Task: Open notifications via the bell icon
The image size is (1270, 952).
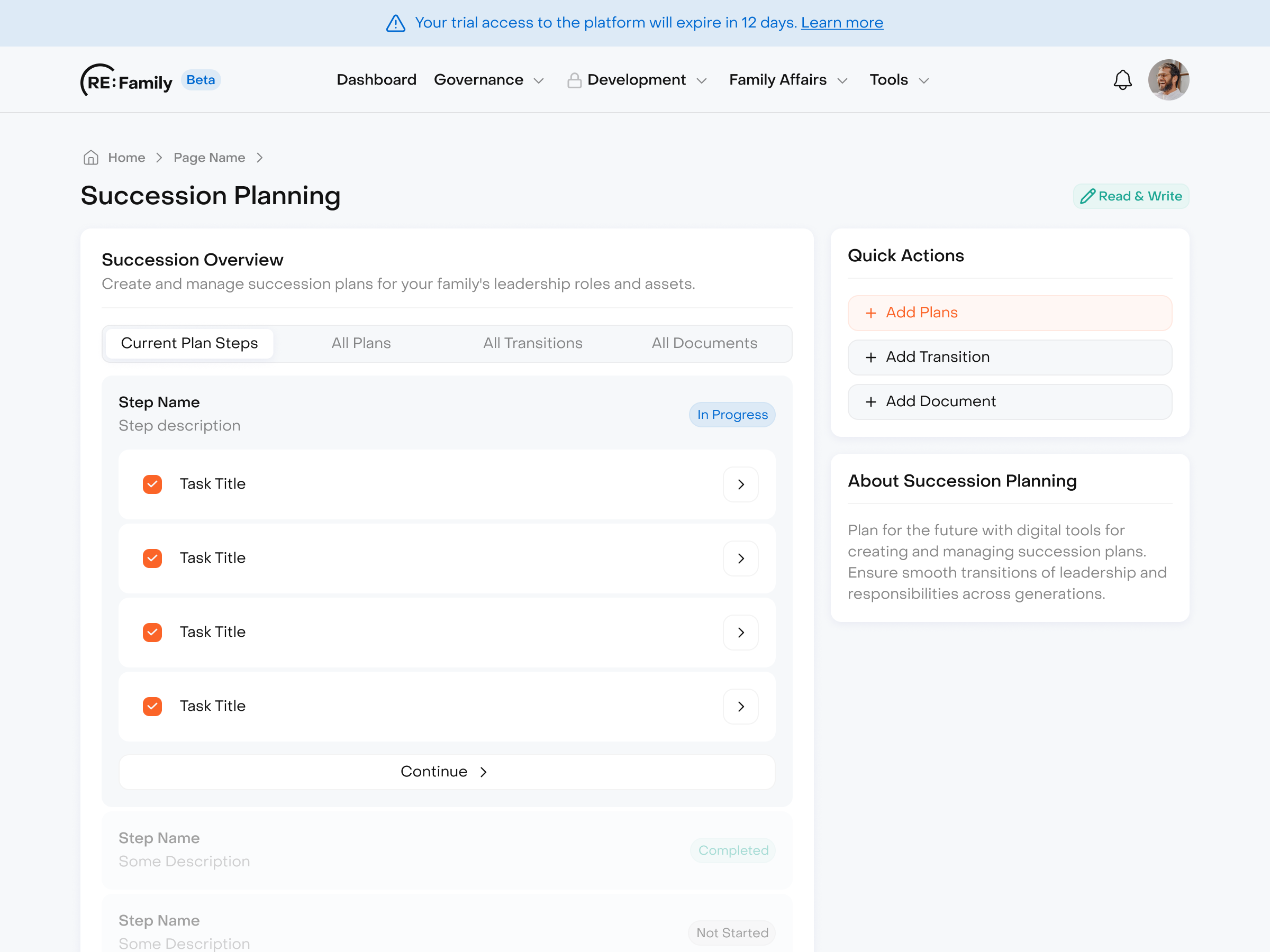Action: [1122, 79]
